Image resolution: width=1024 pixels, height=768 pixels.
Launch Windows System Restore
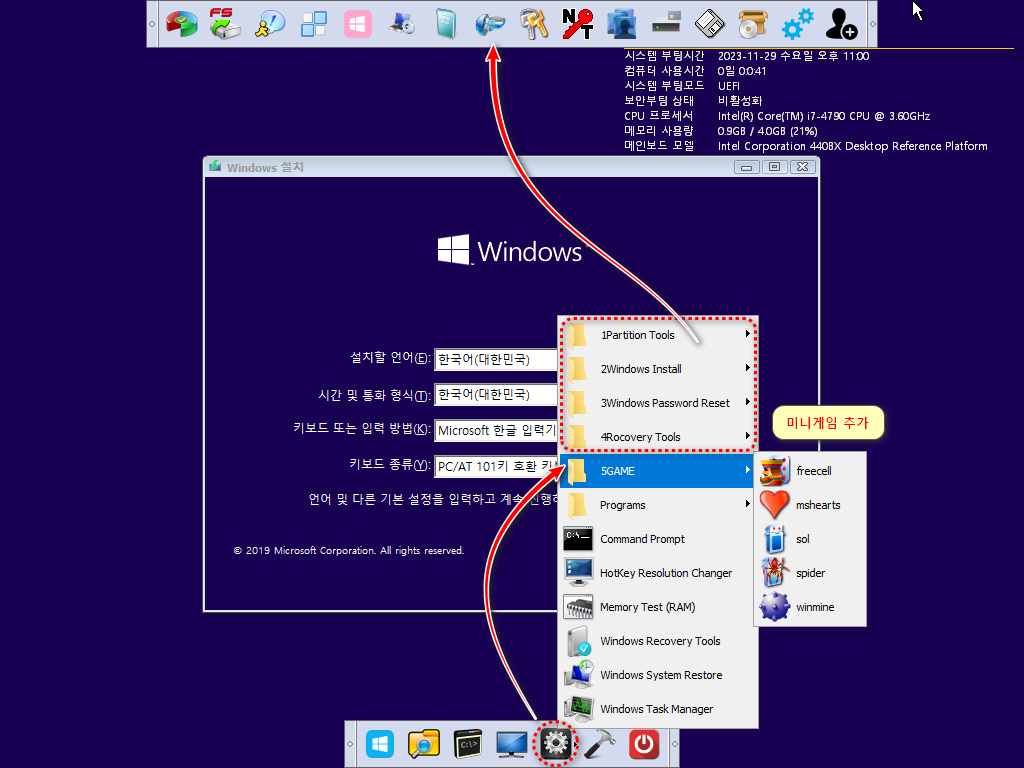pyautogui.click(x=658, y=675)
